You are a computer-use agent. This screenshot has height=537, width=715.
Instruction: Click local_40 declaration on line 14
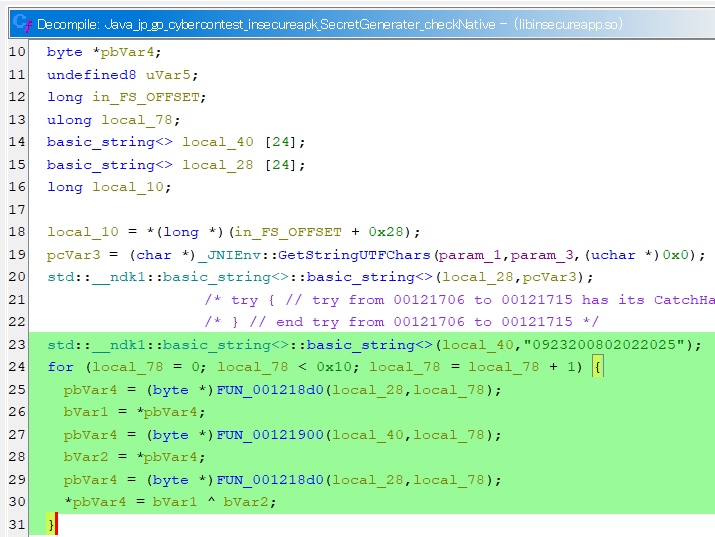click(x=218, y=142)
